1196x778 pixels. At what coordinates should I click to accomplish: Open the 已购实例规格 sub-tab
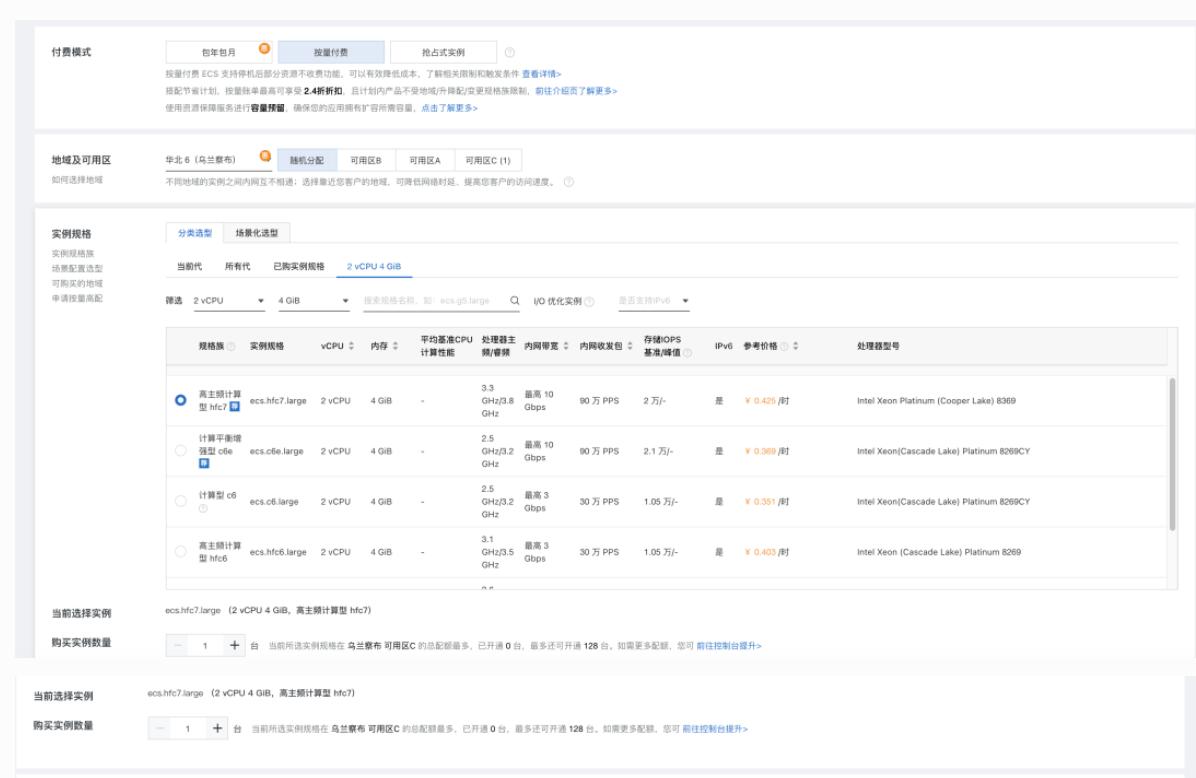[299, 266]
